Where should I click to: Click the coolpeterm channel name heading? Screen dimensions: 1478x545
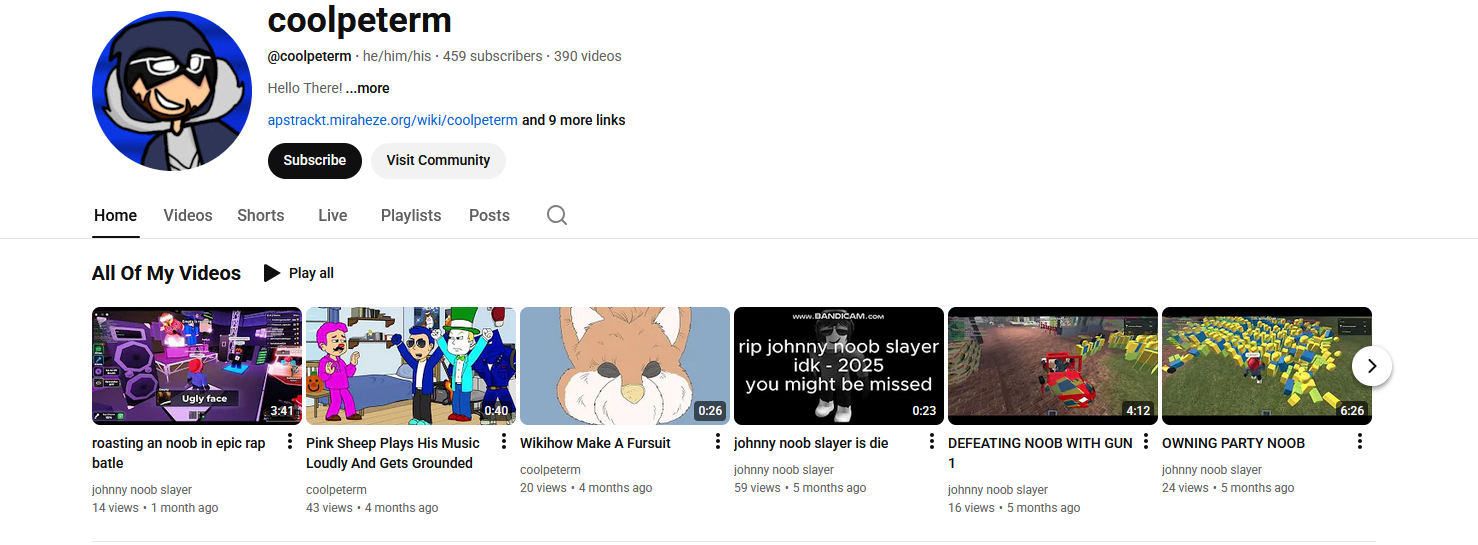[360, 19]
